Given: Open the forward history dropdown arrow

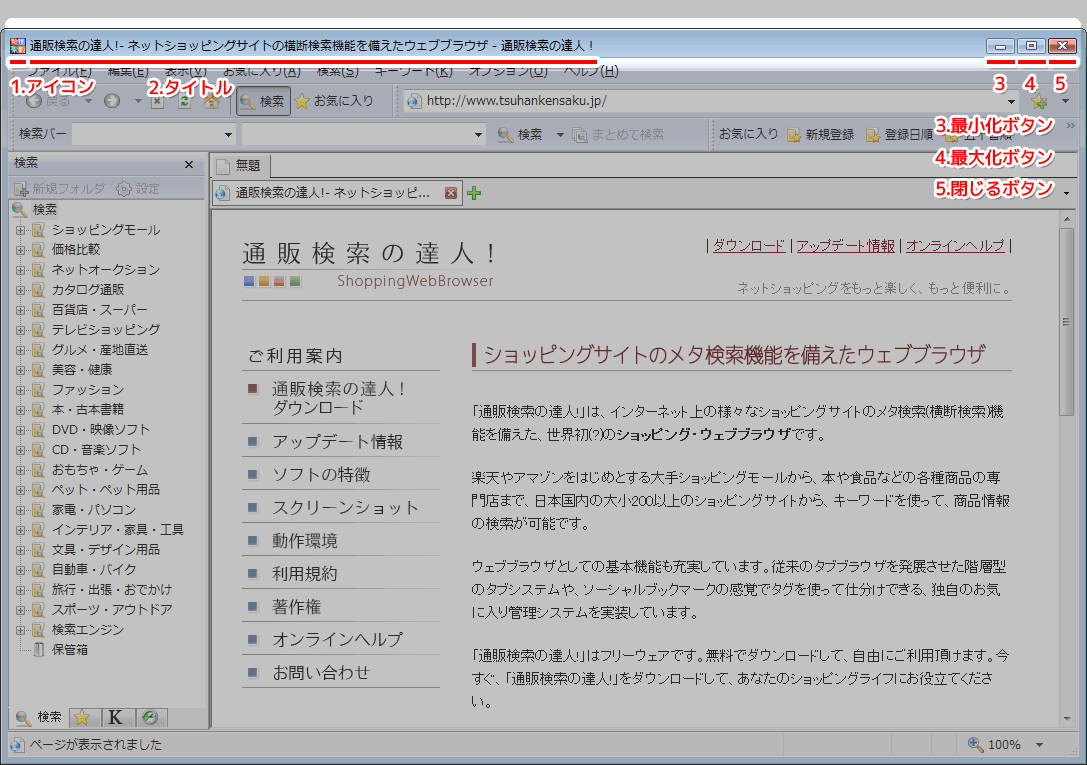Looking at the screenshot, I should [137, 101].
